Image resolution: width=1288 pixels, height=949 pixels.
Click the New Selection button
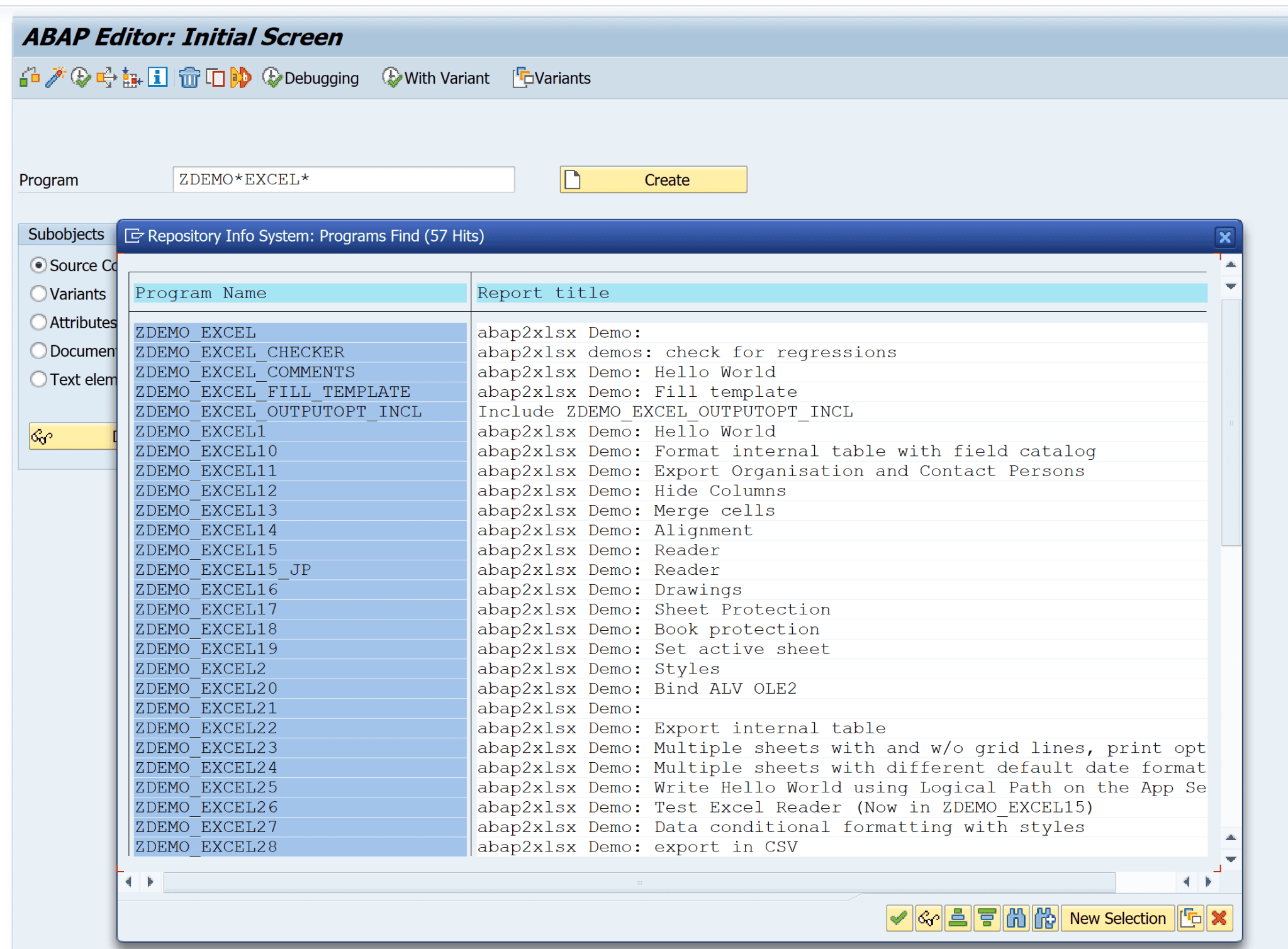[1117, 918]
